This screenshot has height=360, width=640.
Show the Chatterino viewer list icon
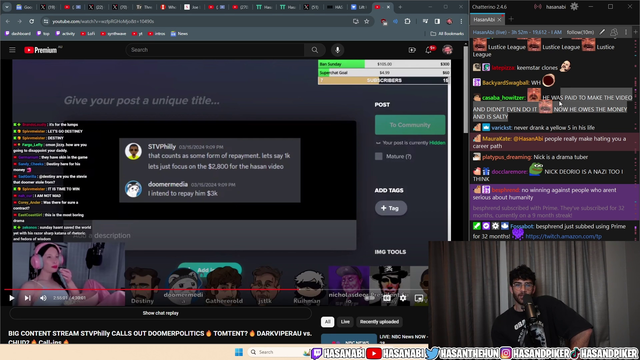click(613, 32)
